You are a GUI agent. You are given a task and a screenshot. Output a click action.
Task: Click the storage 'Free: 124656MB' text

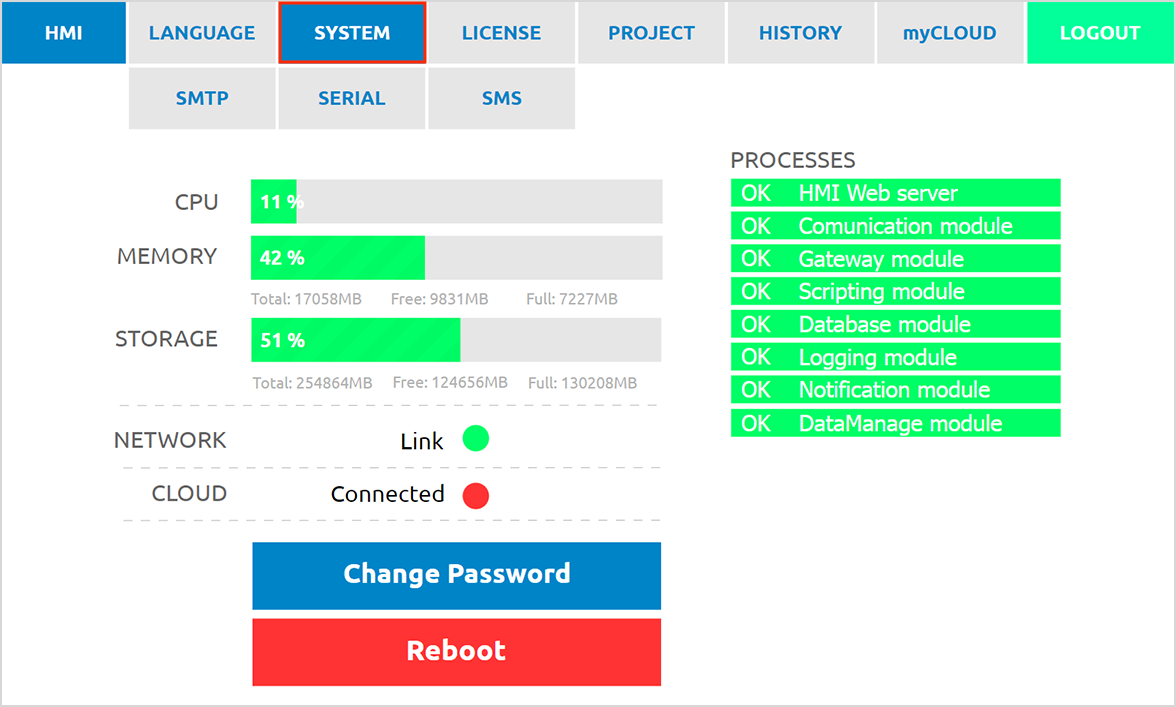(450, 383)
